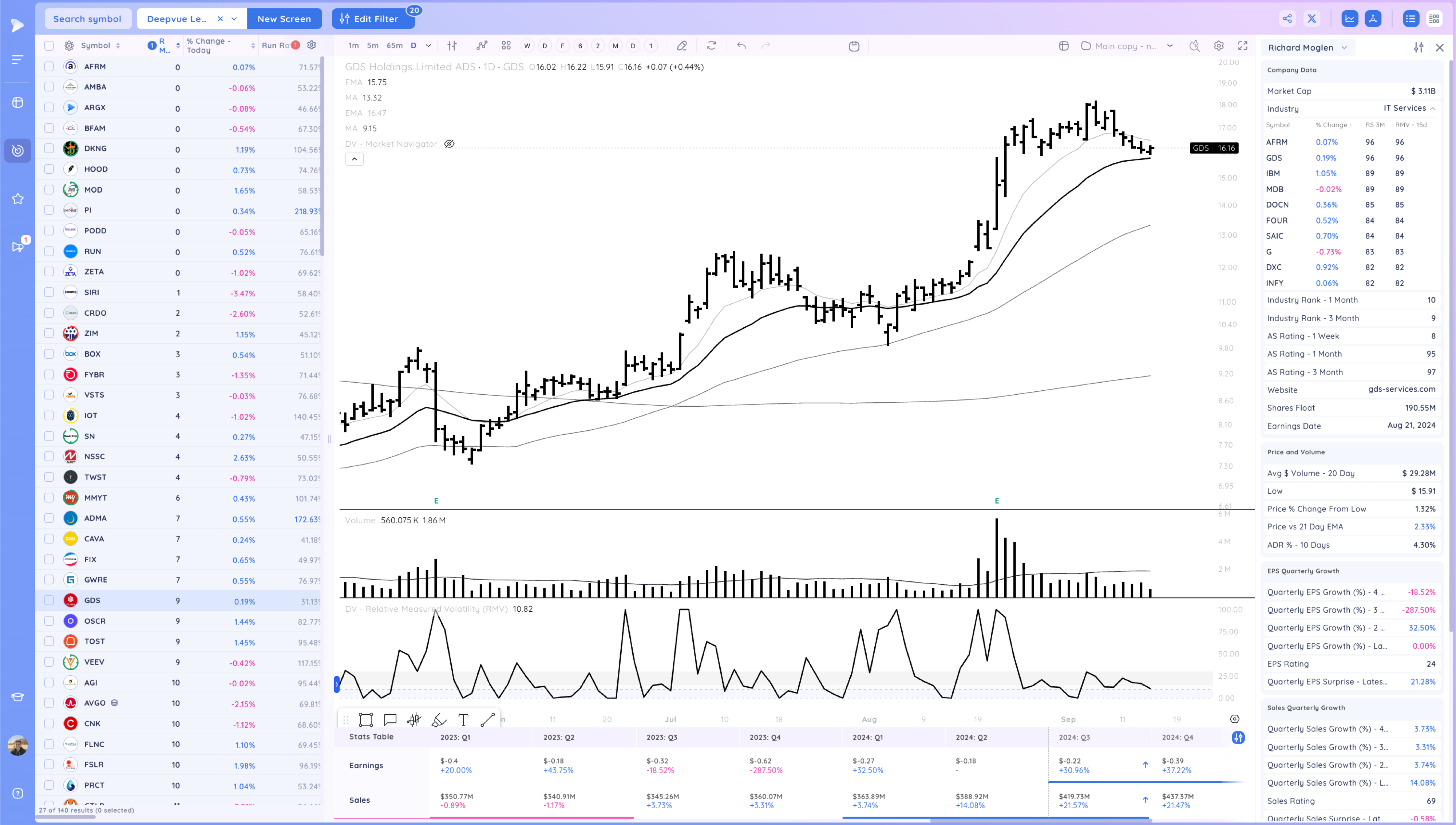Click the Search symbol field

point(87,19)
